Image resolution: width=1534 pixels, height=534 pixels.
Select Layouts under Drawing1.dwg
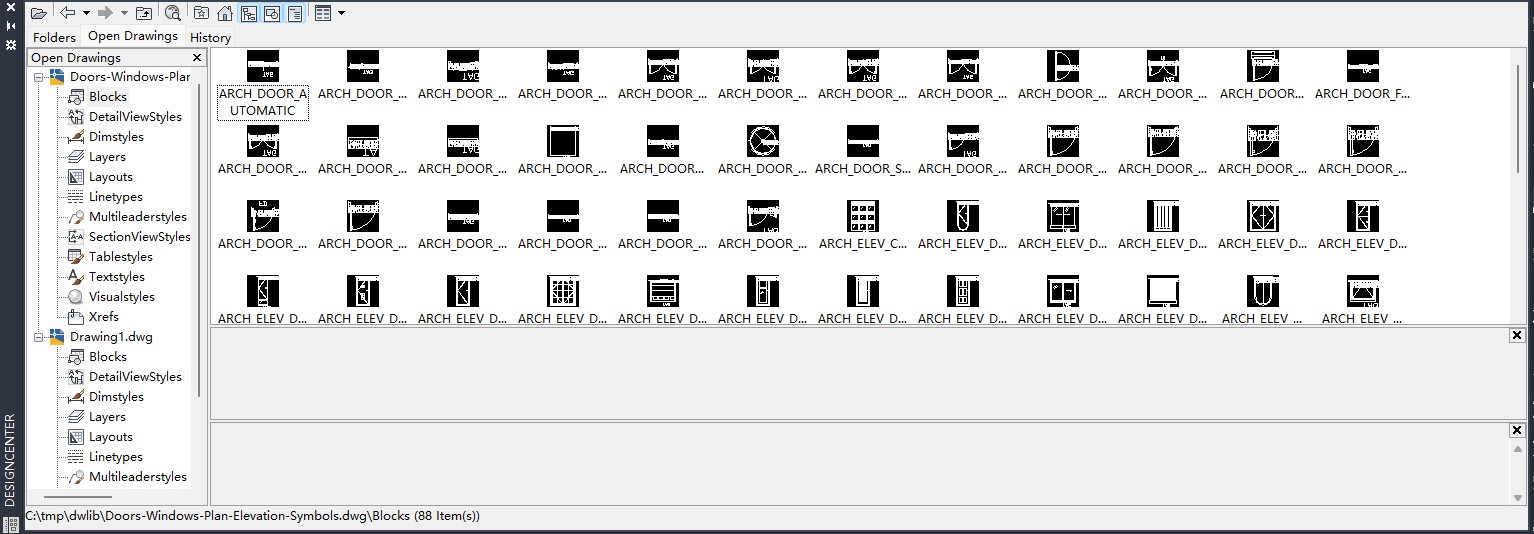[111, 437]
